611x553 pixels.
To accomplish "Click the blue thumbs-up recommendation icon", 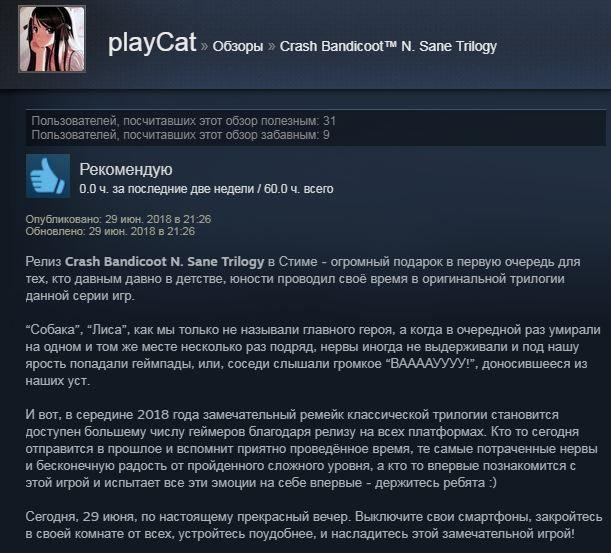I will 48,175.
